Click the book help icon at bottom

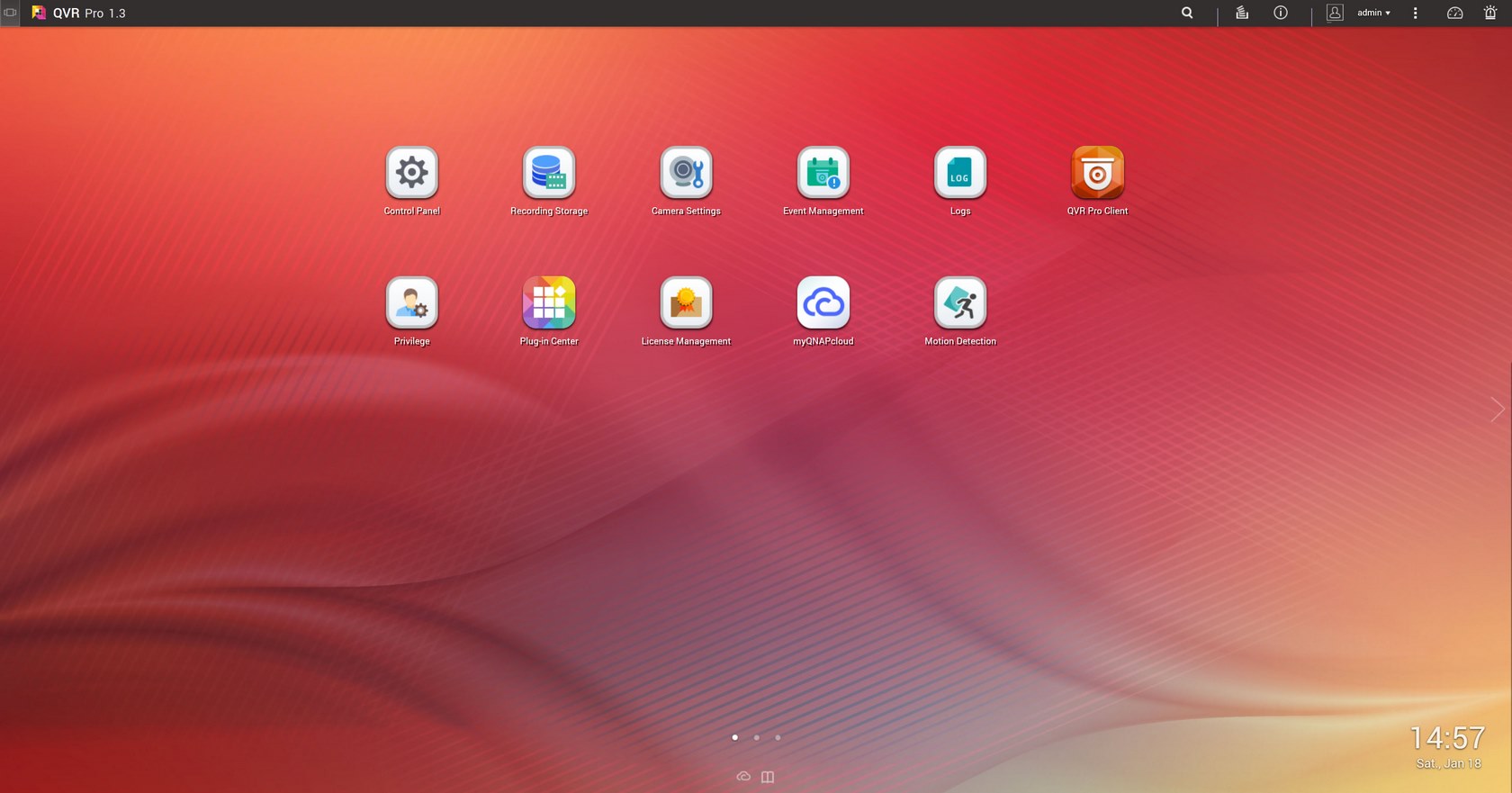click(768, 777)
